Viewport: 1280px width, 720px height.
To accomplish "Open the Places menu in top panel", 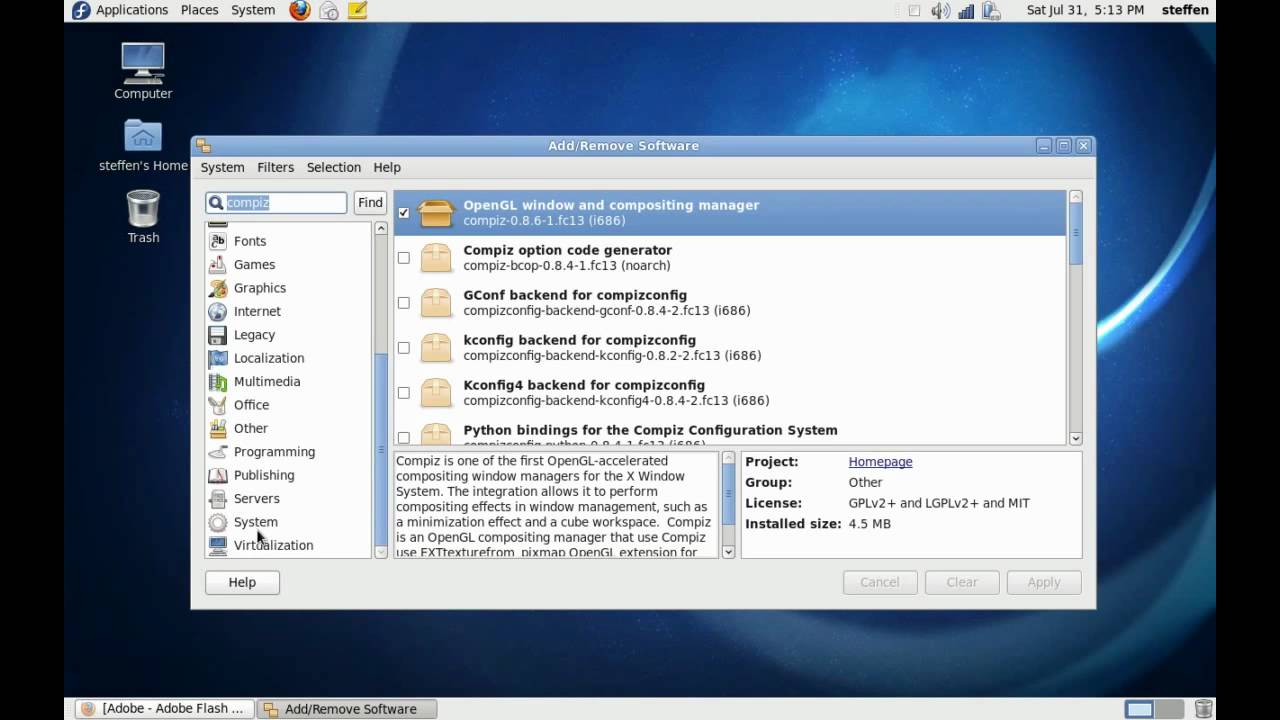I will 199,10.
